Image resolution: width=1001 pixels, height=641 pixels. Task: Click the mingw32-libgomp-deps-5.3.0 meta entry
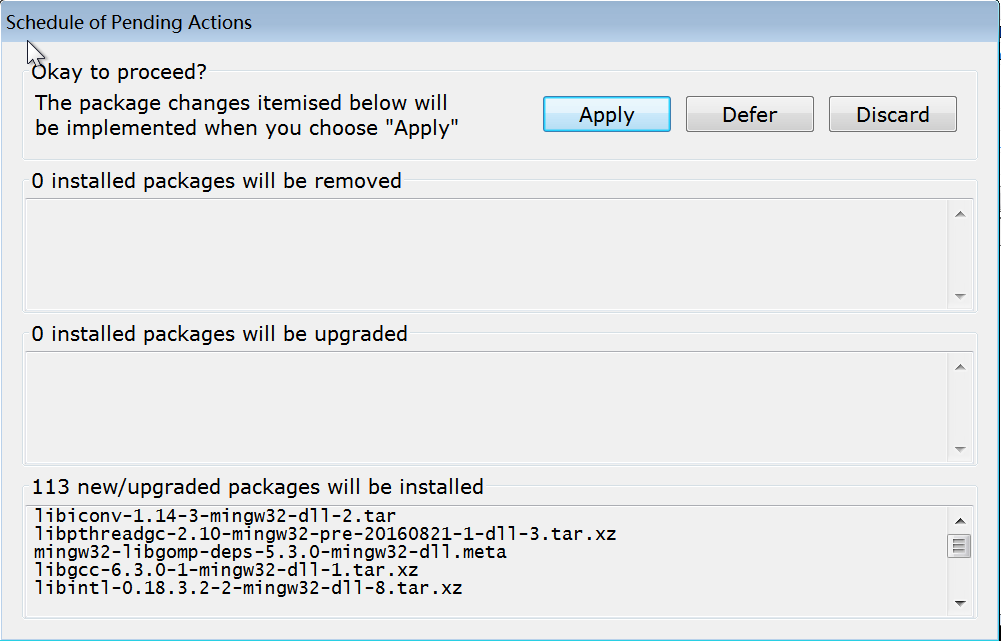coord(270,552)
